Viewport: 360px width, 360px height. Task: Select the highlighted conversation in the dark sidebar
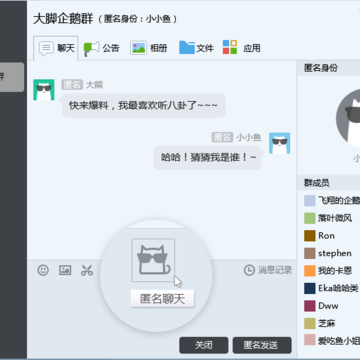coord(12,77)
